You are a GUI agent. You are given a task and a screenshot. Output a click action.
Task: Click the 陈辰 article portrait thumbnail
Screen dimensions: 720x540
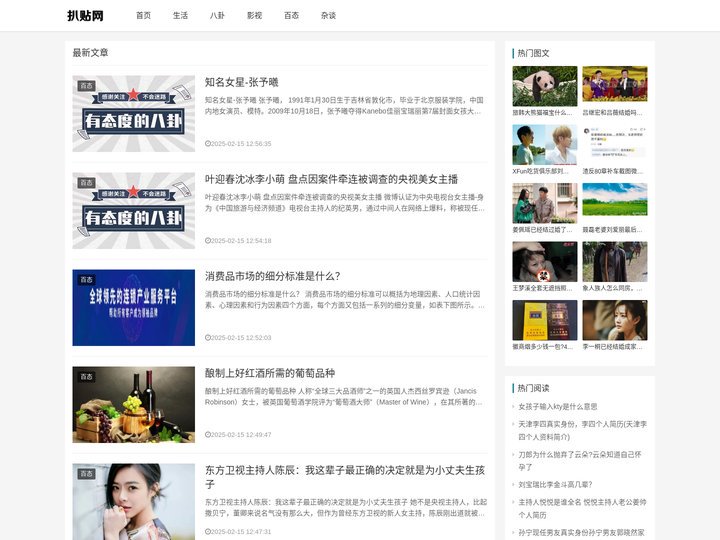pyautogui.click(x=134, y=501)
